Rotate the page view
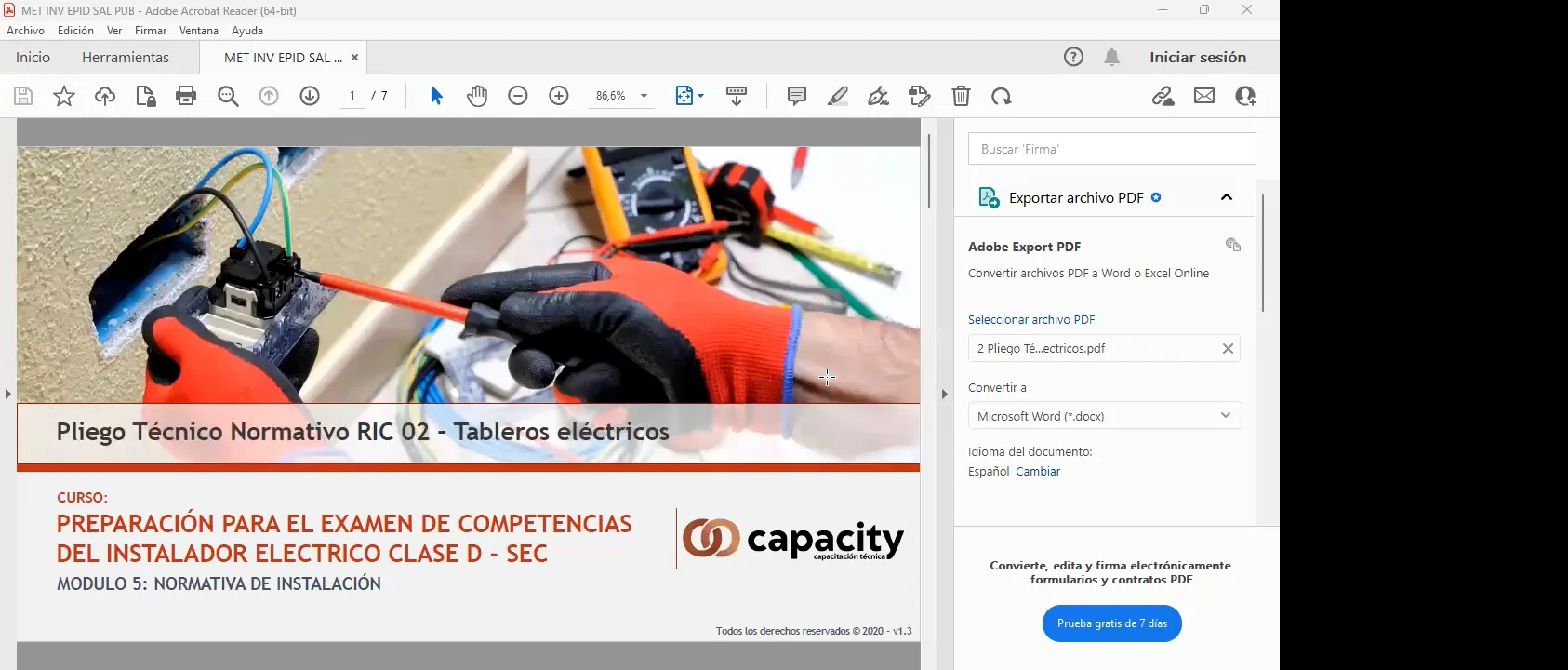Screen dimensions: 1568x670 click(1002, 96)
